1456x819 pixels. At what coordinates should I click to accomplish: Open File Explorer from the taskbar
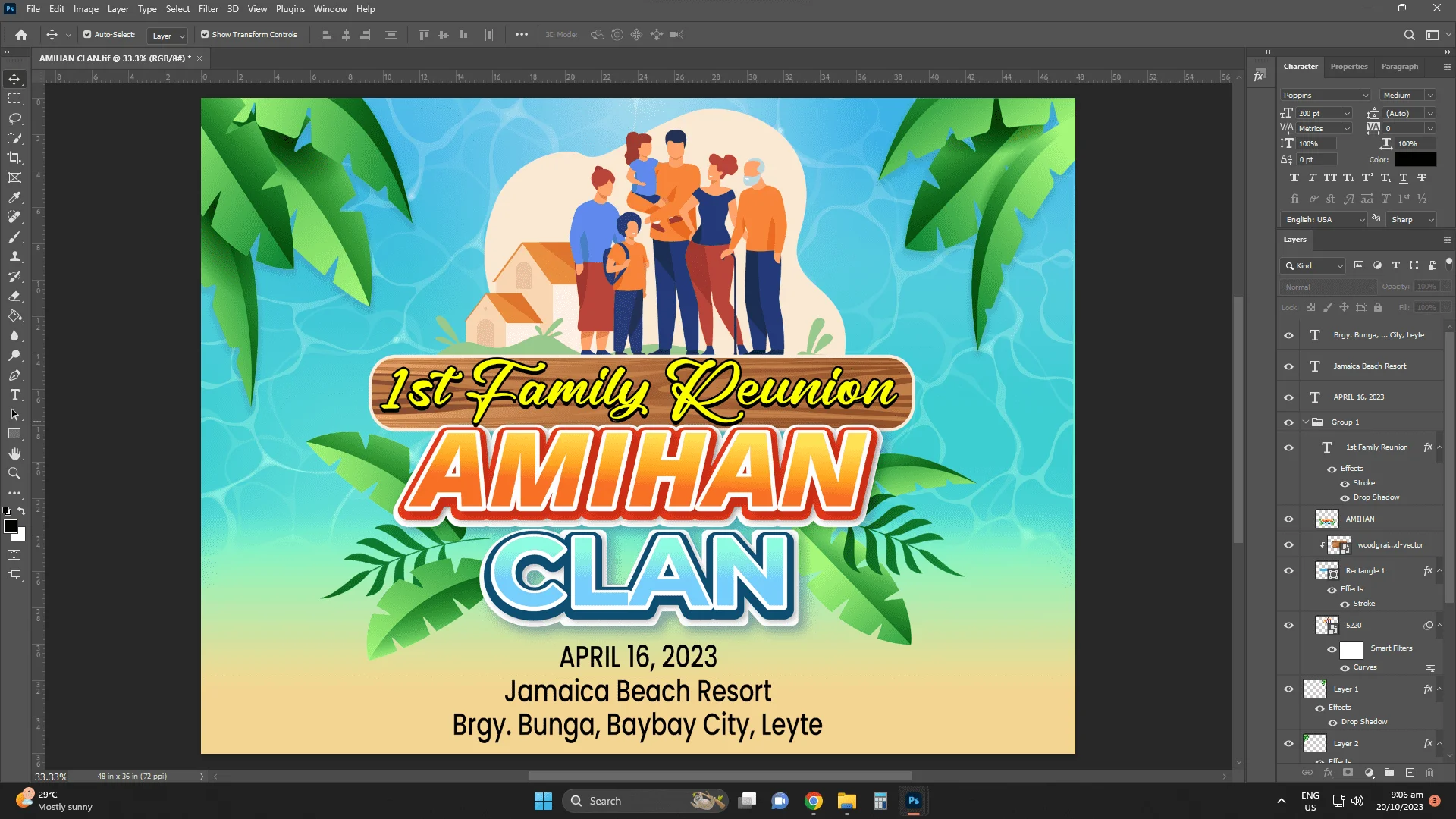pyautogui.click(x=847, y=801)
